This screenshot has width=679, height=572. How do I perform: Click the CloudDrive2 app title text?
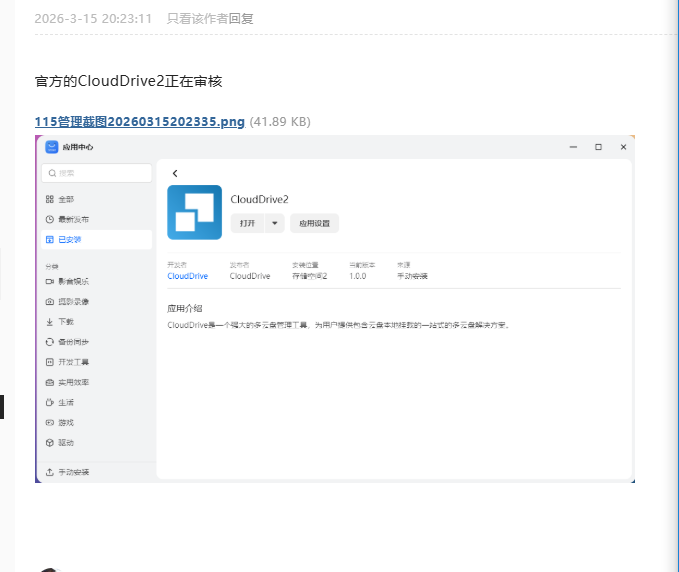(x=259, y=199)
